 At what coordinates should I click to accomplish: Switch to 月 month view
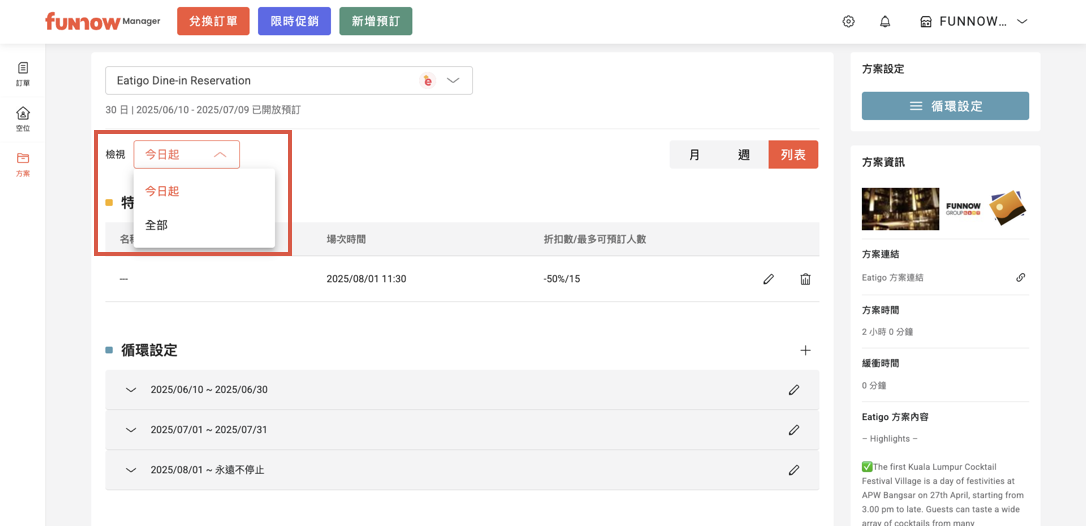694,155
